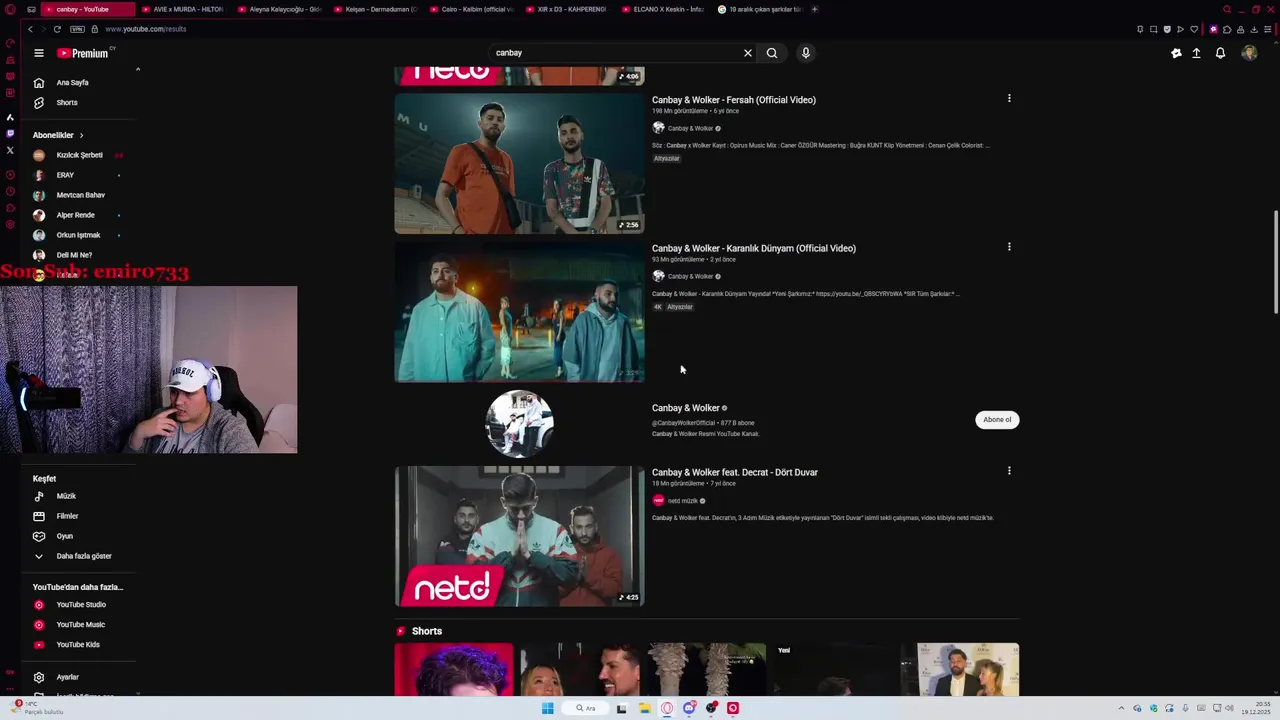Clear the search box with the X icon
Viewport: 1280px width, 720px height.
pyautogui.click(x=747, y=53)
